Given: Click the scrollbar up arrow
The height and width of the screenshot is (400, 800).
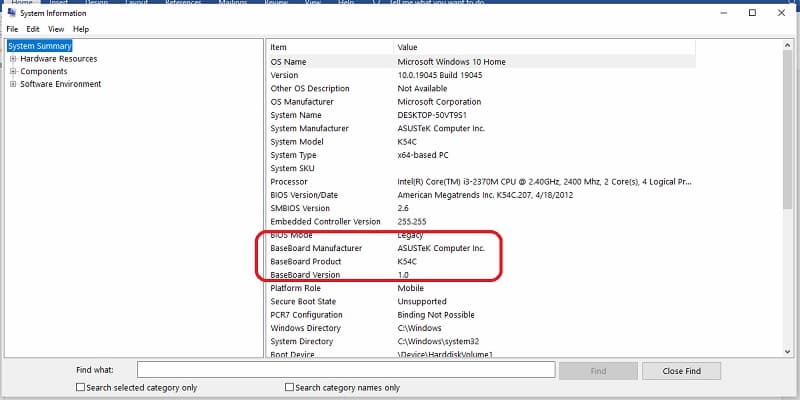Looking at the screenshot, I should click(787, 46).
